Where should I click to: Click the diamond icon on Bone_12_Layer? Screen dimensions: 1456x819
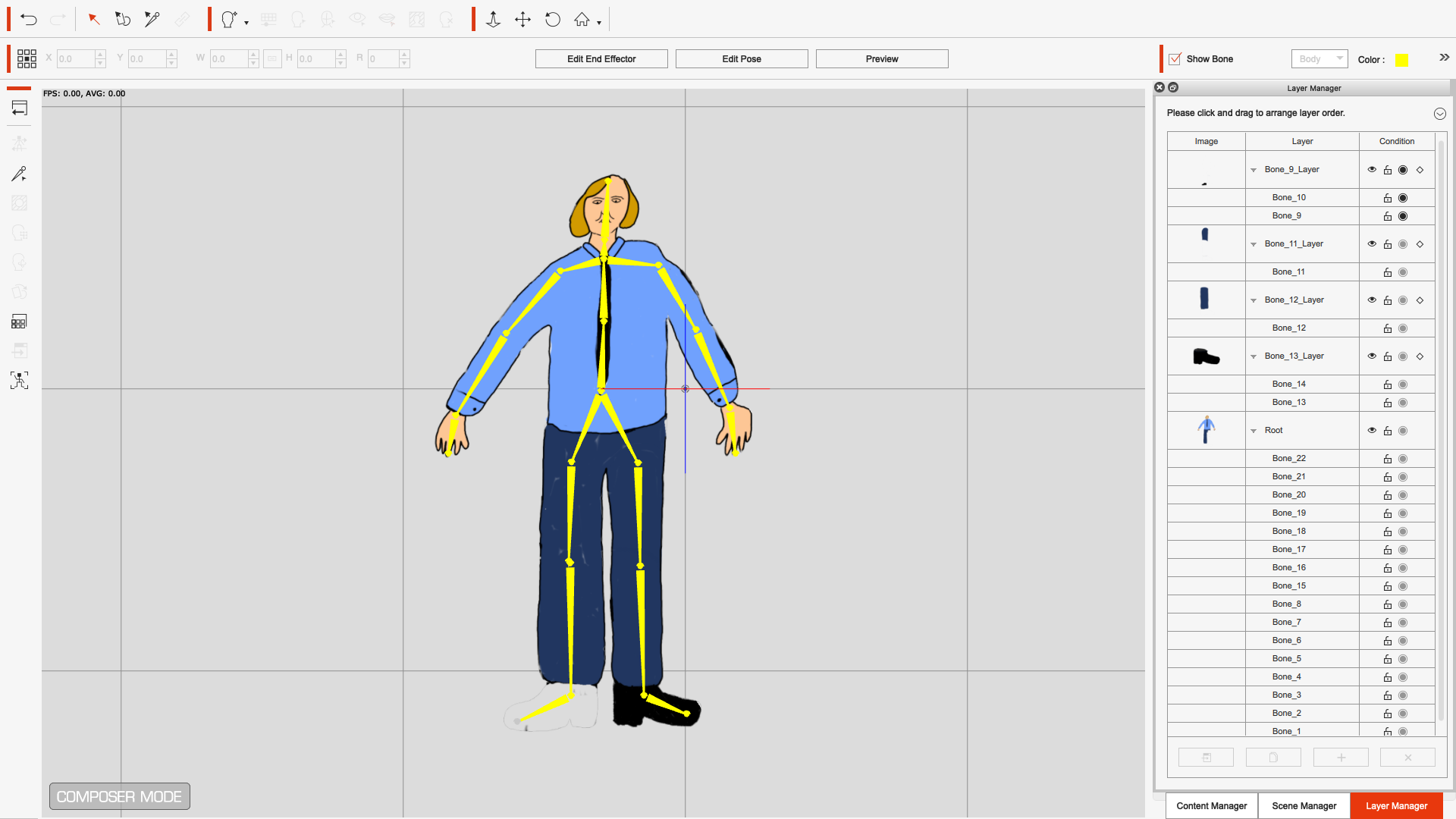(1420, 300)
